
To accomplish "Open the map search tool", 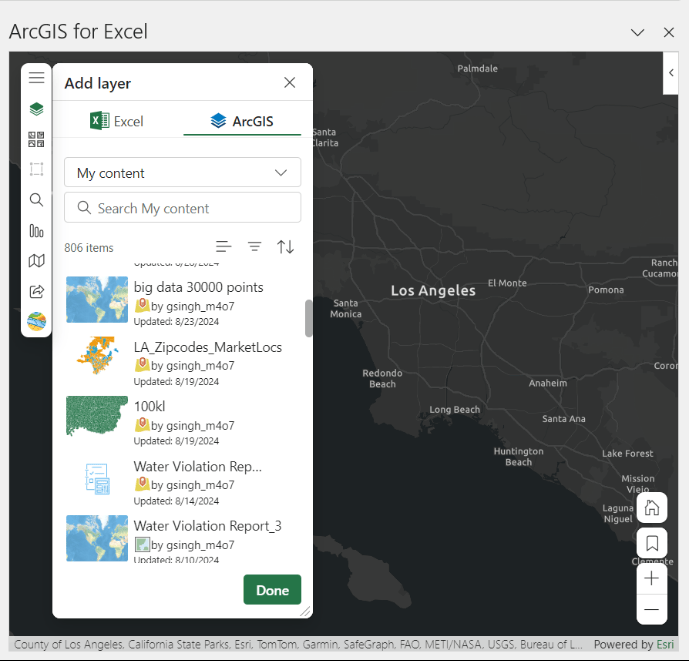I will click(x=36, y=200).
